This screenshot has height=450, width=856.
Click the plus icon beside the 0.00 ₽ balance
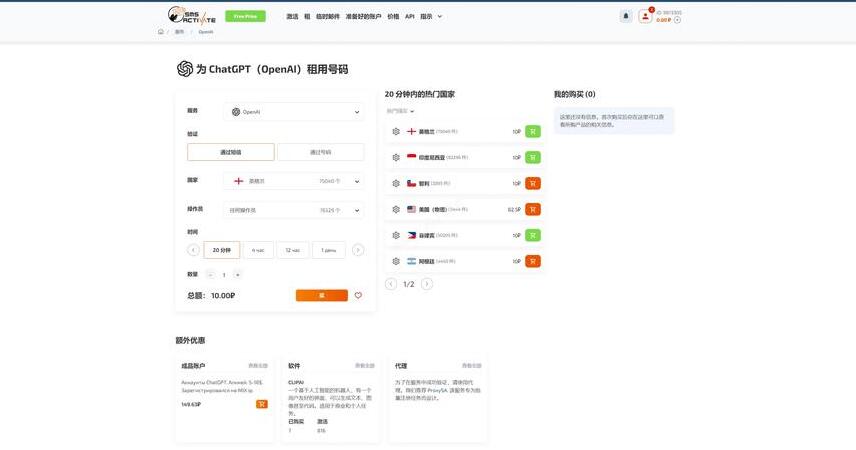pyautogui.click(x=677, y=20)
